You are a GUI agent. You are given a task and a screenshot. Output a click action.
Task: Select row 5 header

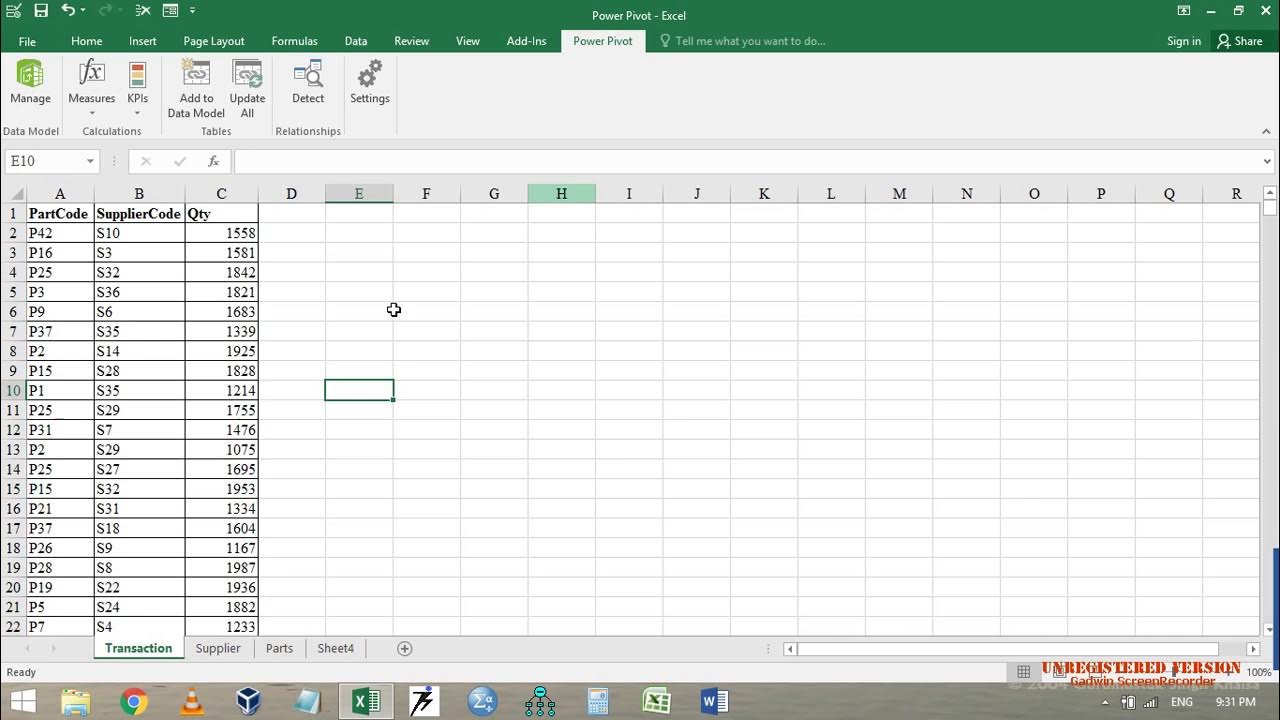pos(13,292)
